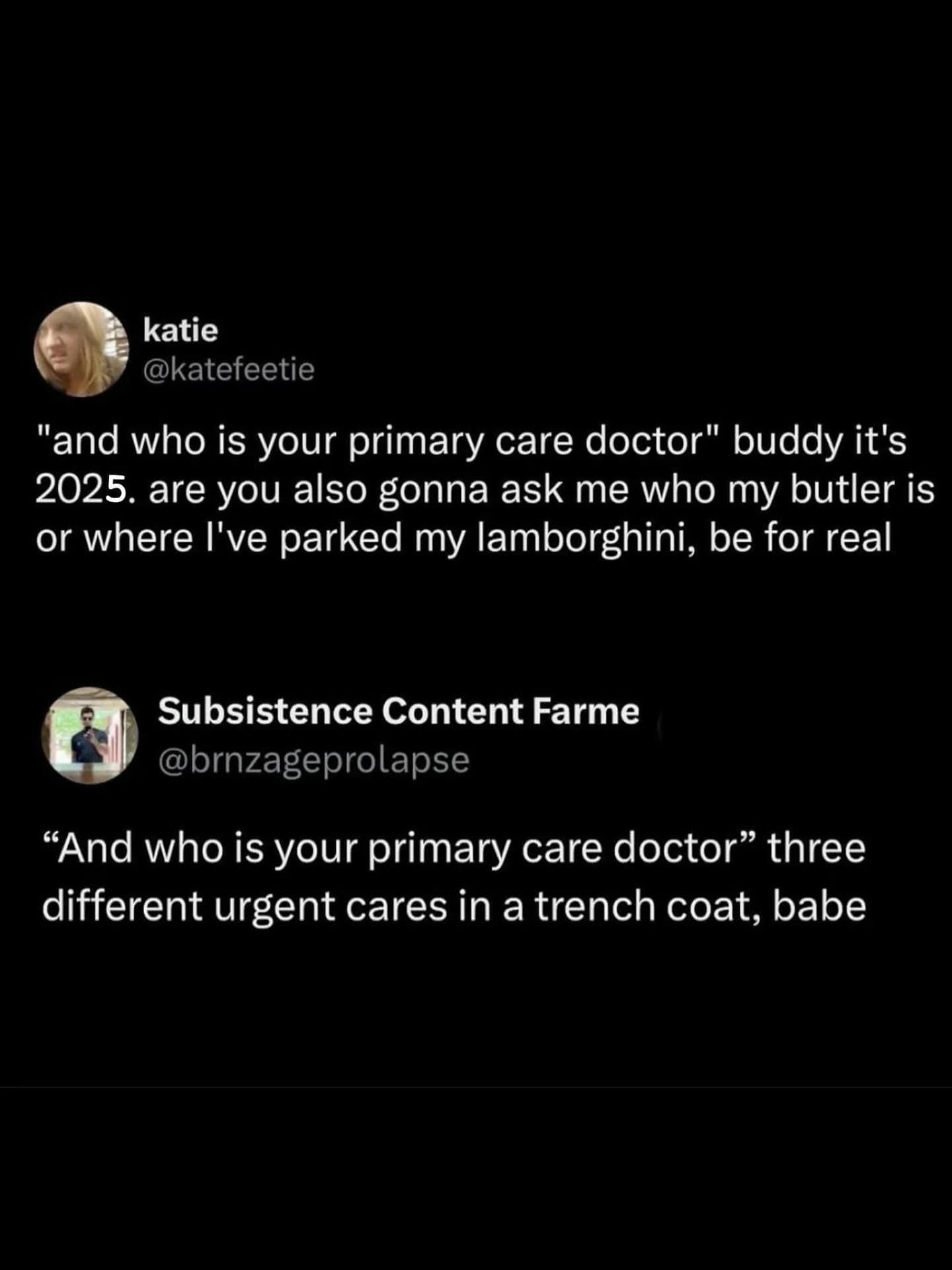The height and width of the screenshot is (1270, 952).
Task: Open the @brnzageprolapse handle
Action: 313,760
